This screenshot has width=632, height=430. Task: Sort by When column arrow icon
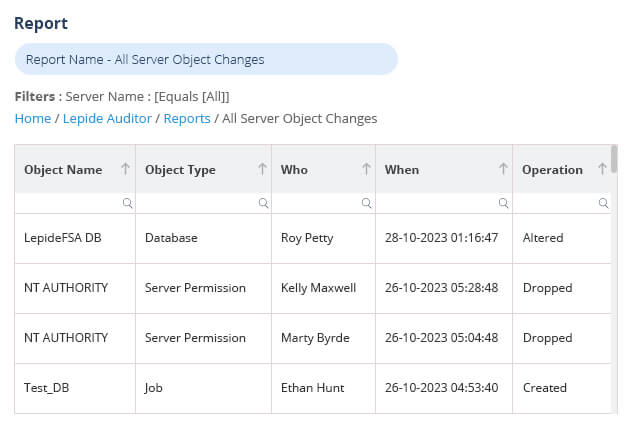tap(503, 168)
